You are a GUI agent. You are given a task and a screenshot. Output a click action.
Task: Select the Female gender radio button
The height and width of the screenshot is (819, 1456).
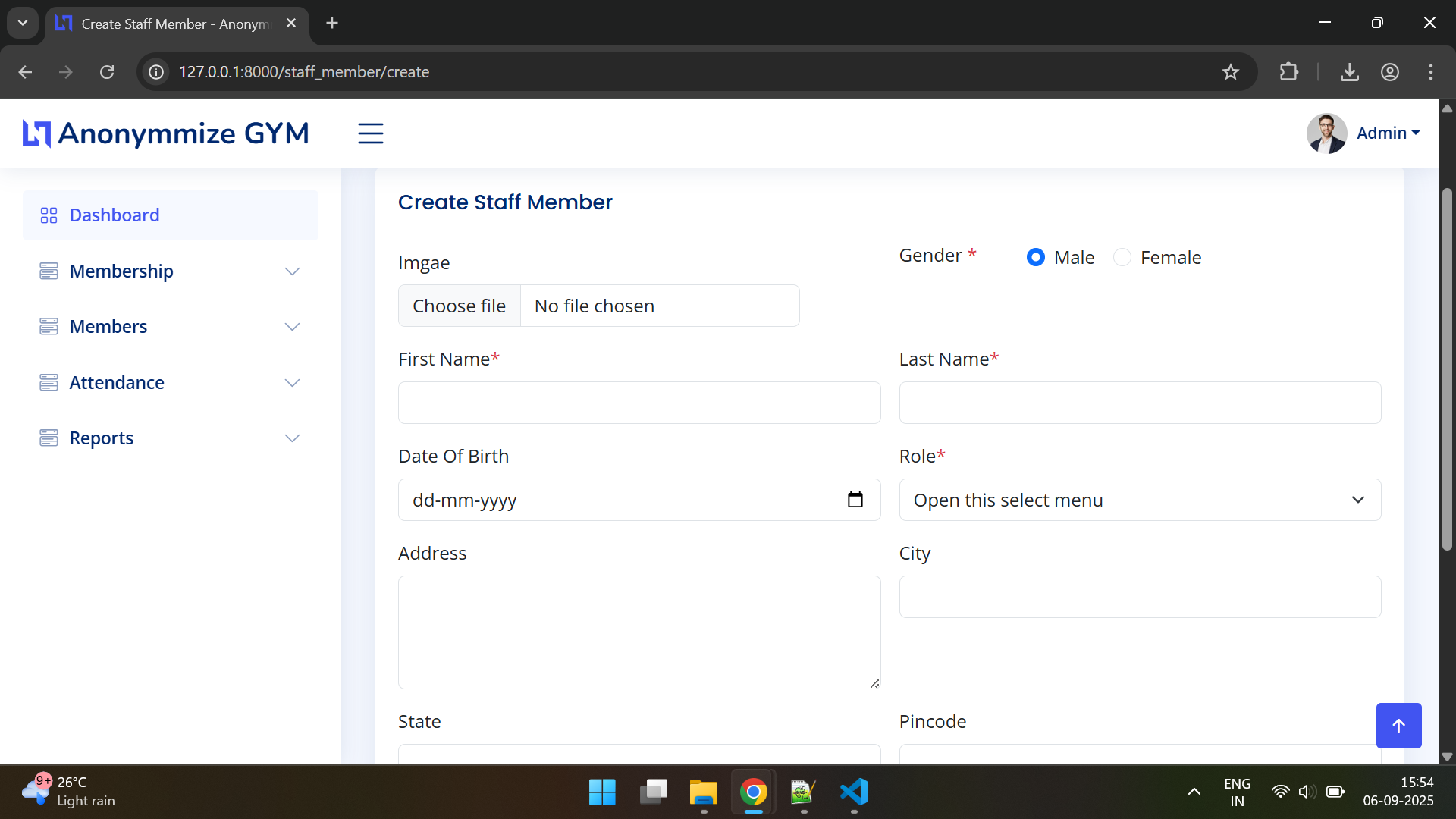click(1122, 257)
